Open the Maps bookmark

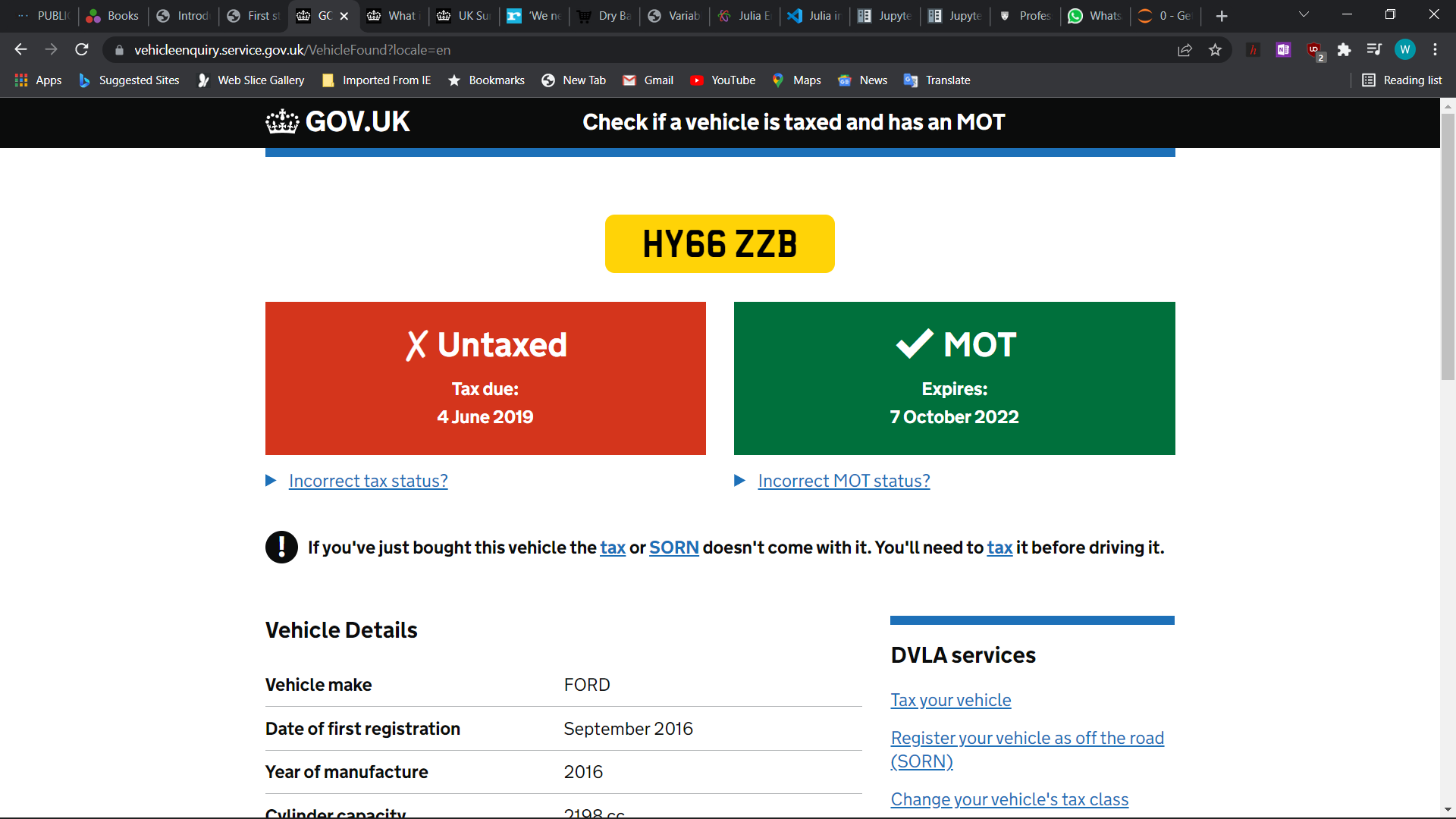(x=796, y=80)
